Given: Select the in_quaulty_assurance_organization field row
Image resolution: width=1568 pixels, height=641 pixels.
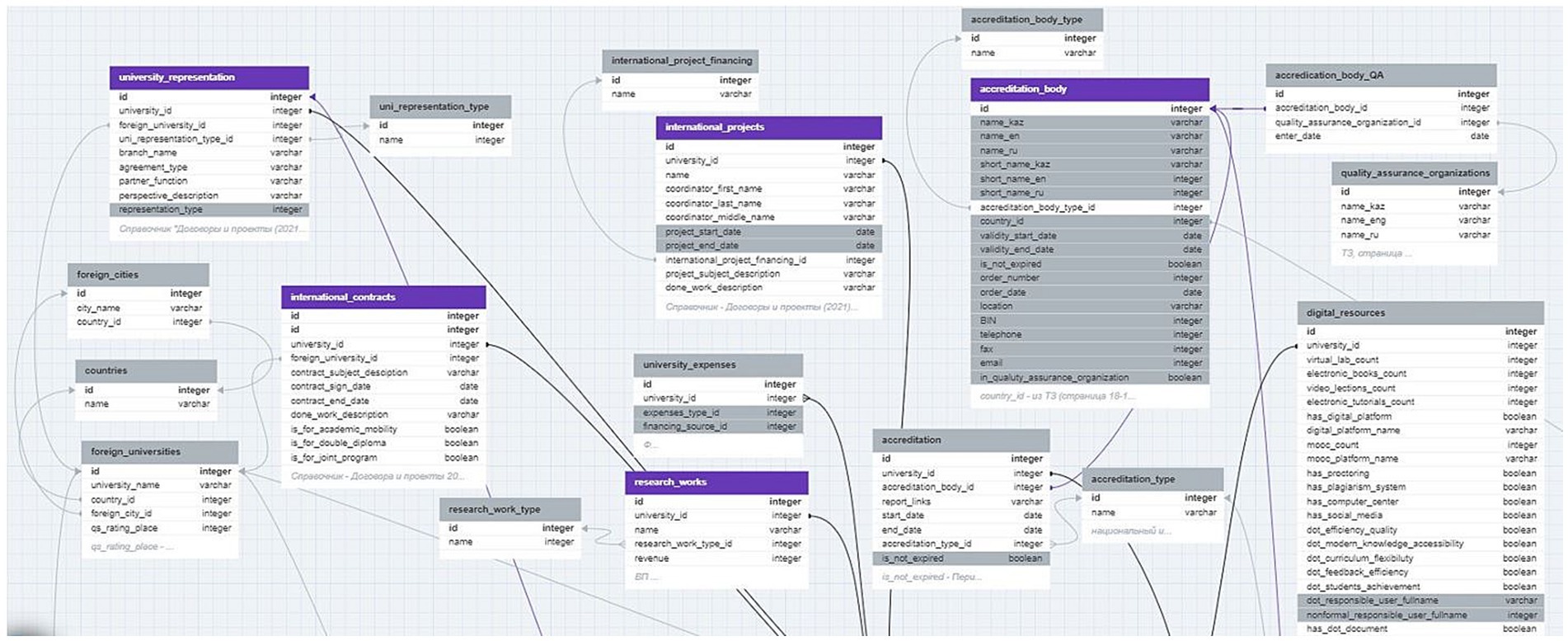Looking at the screenshot, I should click(1090, 378).
